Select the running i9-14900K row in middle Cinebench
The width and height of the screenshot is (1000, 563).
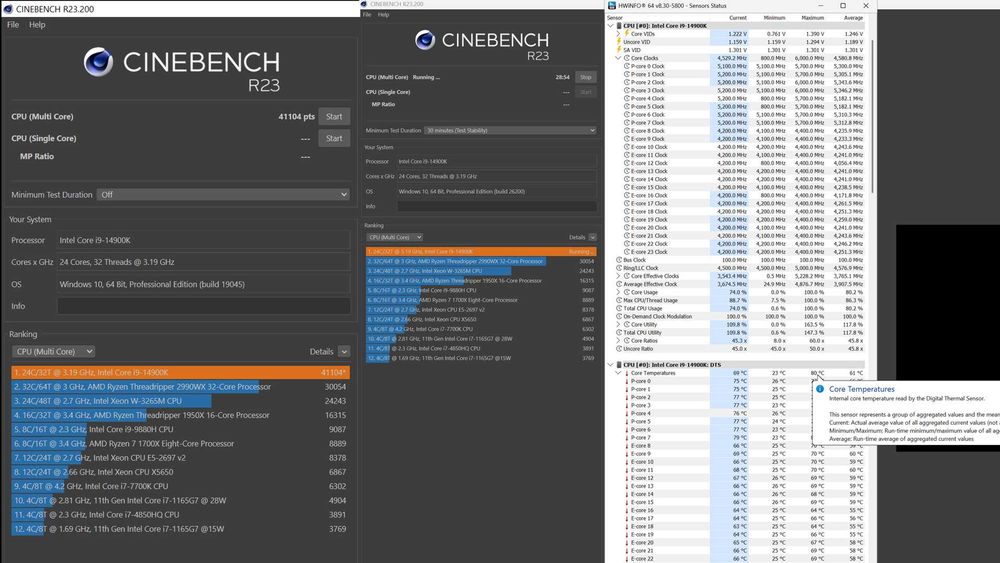click(481, 251)
